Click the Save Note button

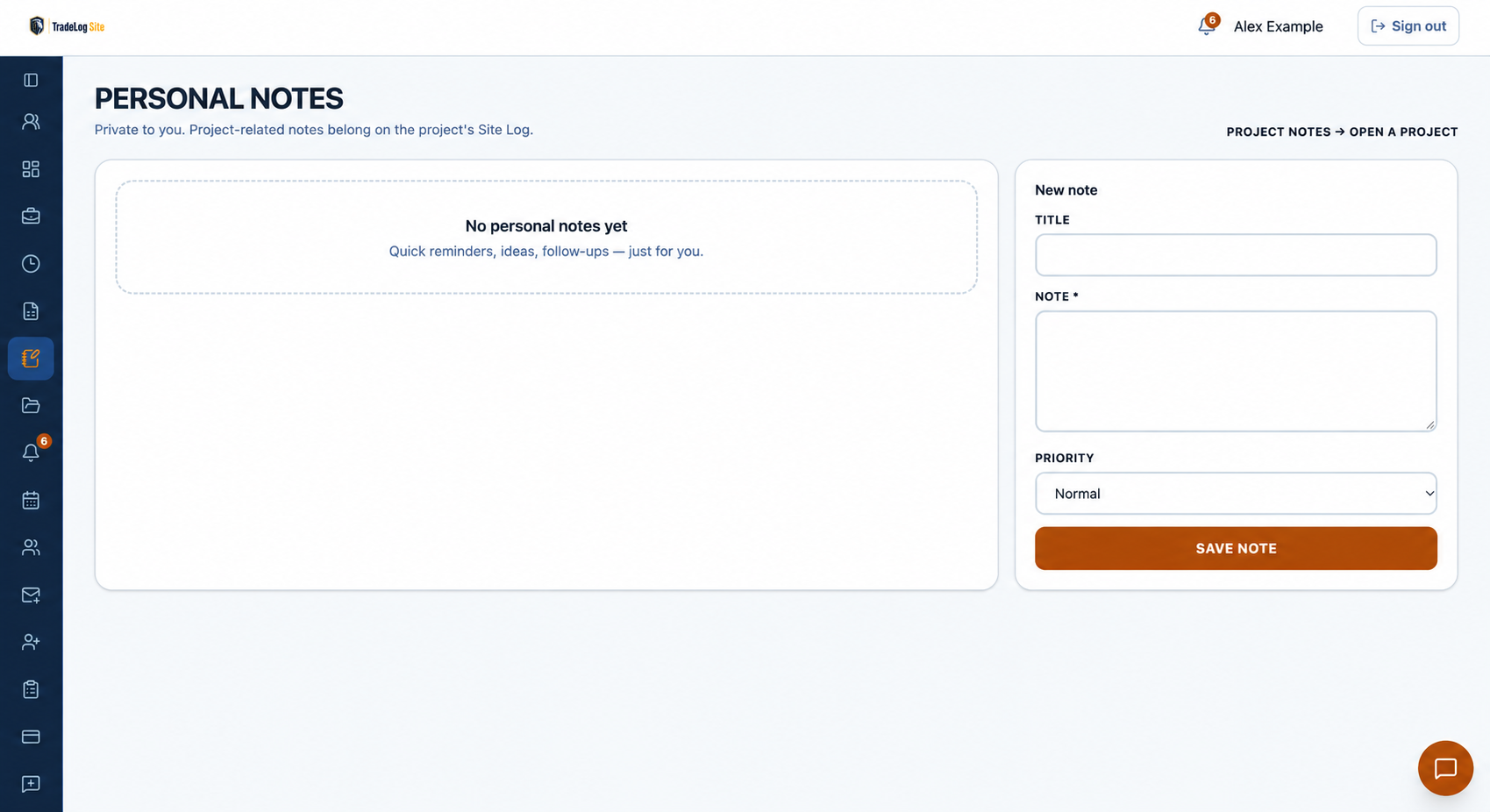(1236, 548)
